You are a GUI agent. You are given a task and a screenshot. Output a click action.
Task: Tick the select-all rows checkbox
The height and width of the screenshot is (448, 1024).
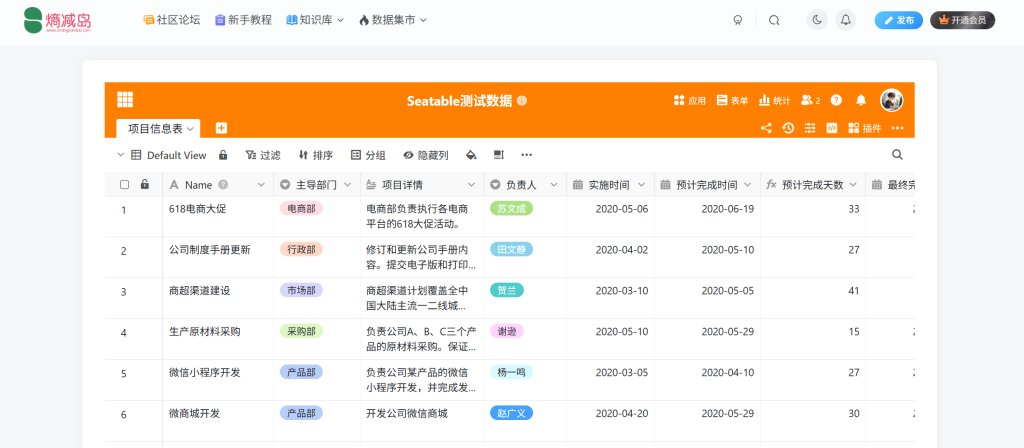(125, 185)
